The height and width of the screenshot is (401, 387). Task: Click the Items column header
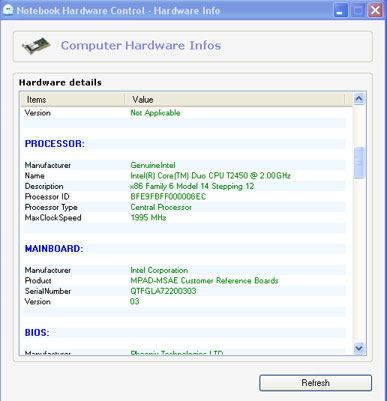(x=72, y=99)
